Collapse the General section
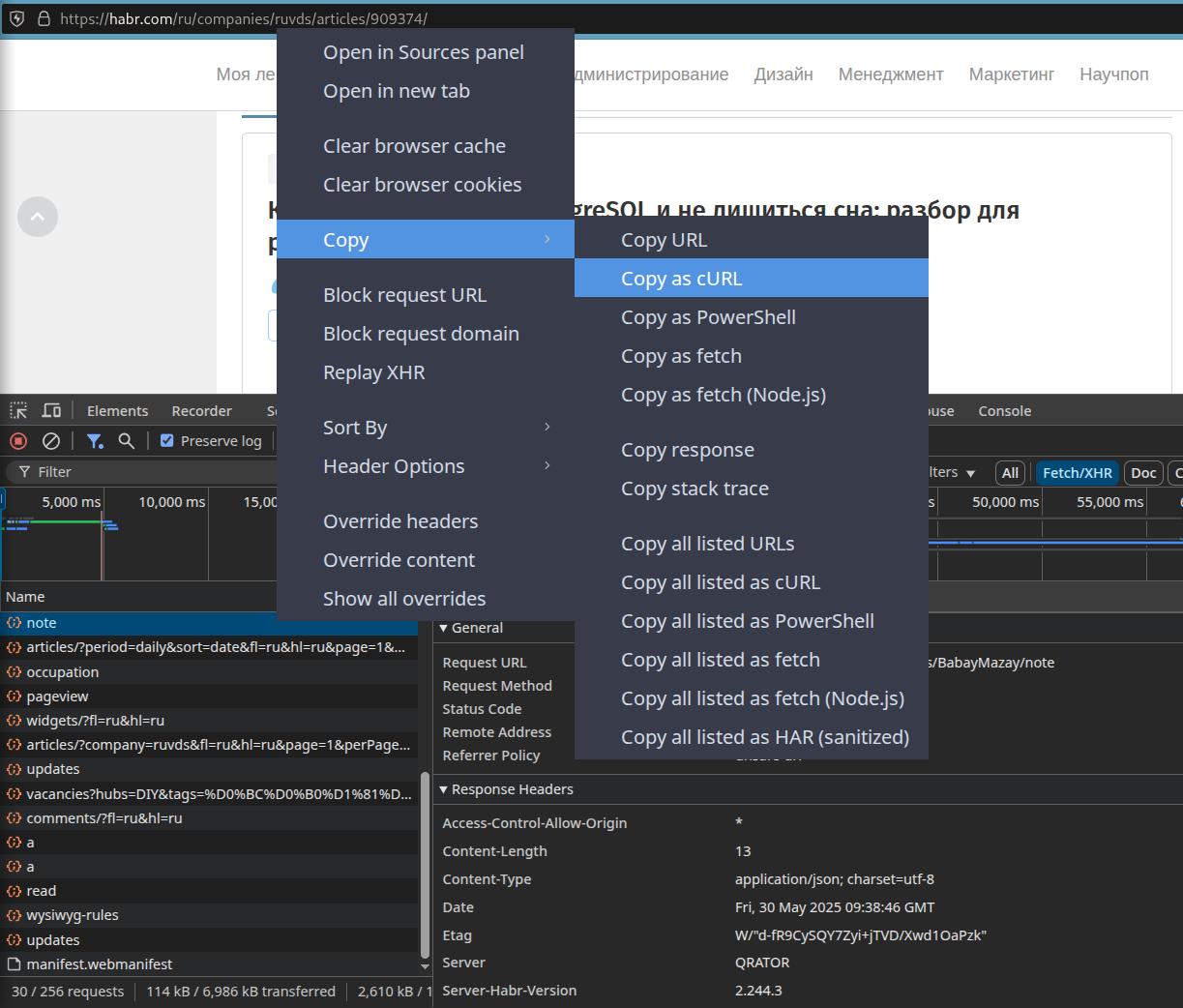 [444, 628]
